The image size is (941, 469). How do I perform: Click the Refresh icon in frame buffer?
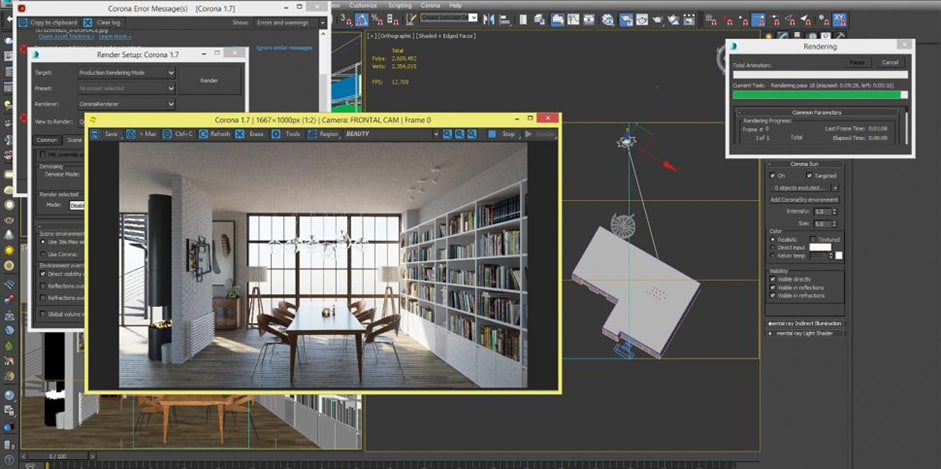coord(215,133)
